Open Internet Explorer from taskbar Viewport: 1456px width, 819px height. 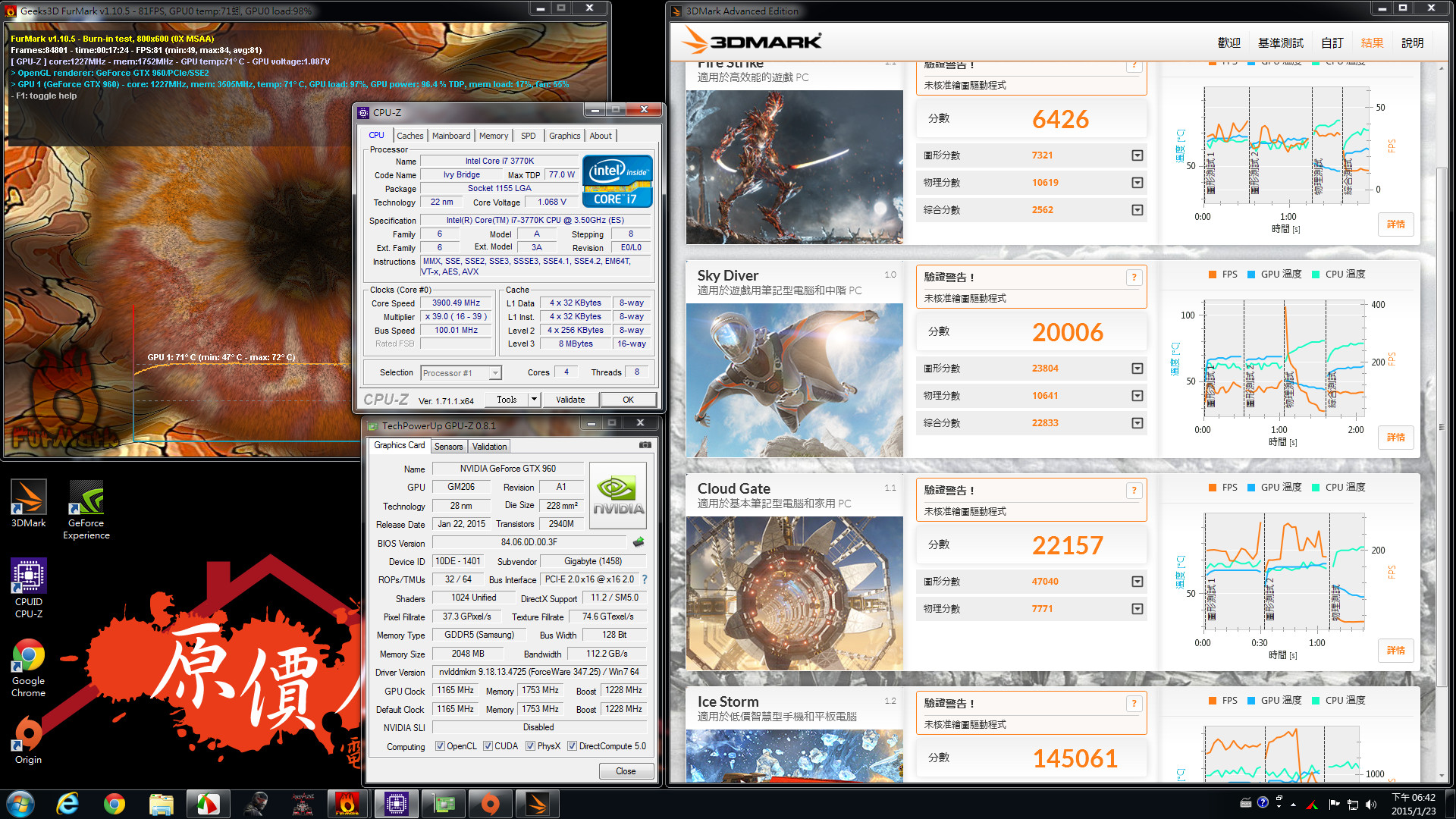(68, 804)
